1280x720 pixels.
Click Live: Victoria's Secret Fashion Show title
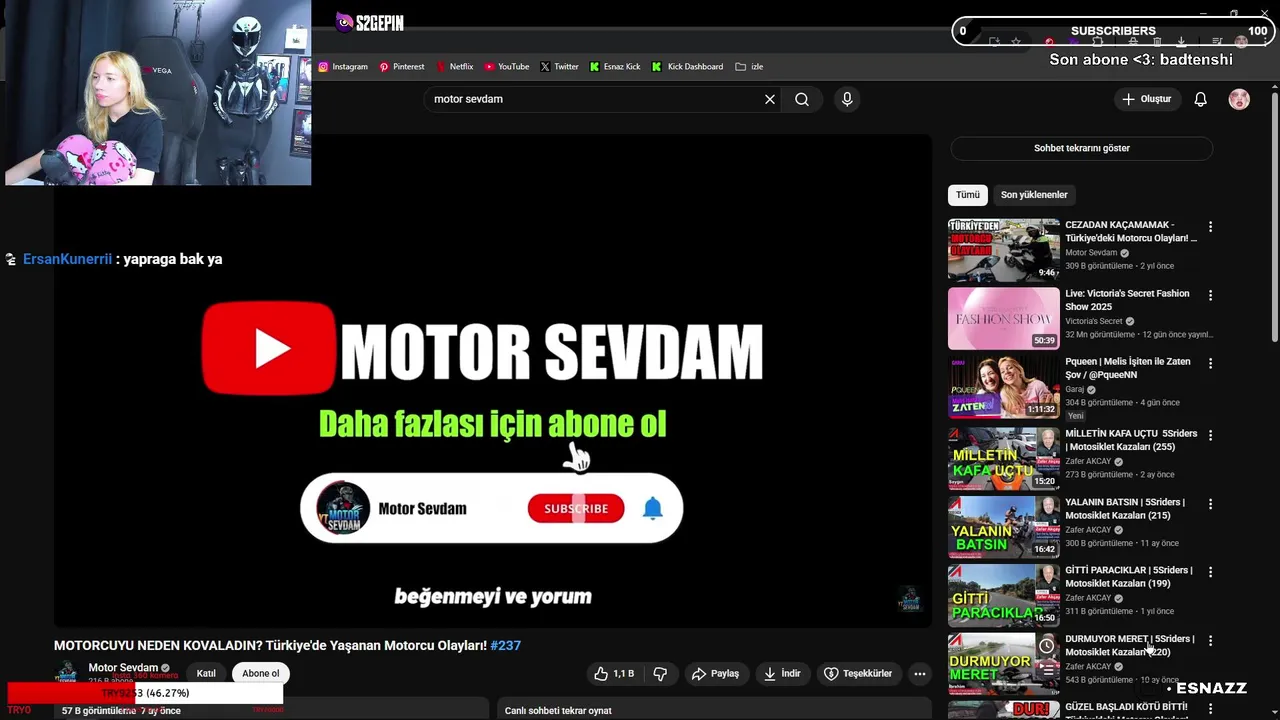[1127, 300]
